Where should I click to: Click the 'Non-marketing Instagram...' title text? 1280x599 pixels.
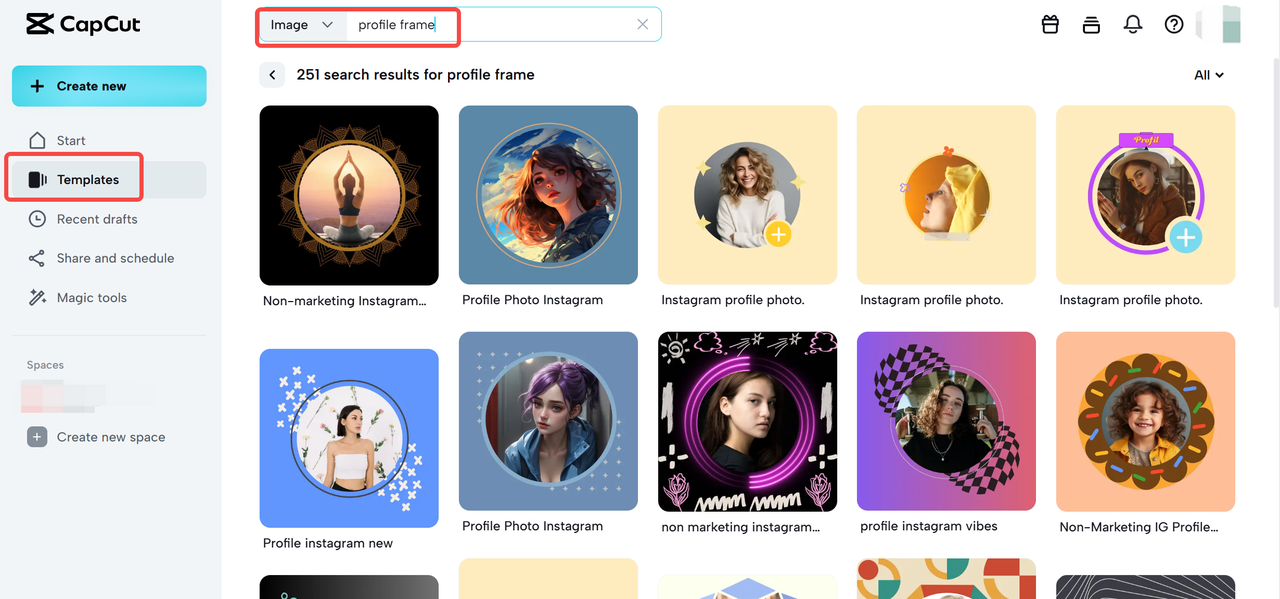[x=345, y=300]
